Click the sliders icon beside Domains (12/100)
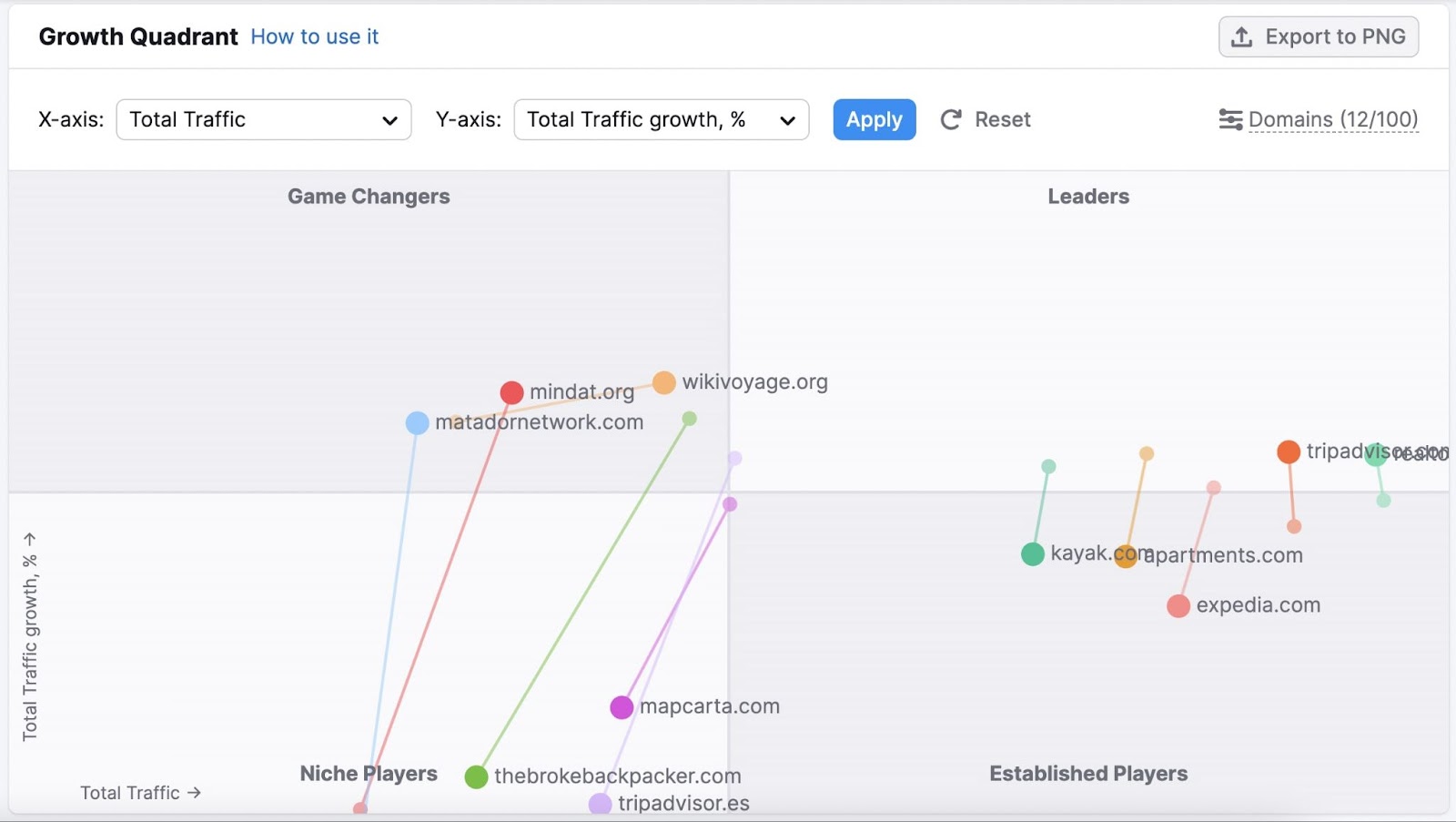1456x822 pixels. [1230, 119]
